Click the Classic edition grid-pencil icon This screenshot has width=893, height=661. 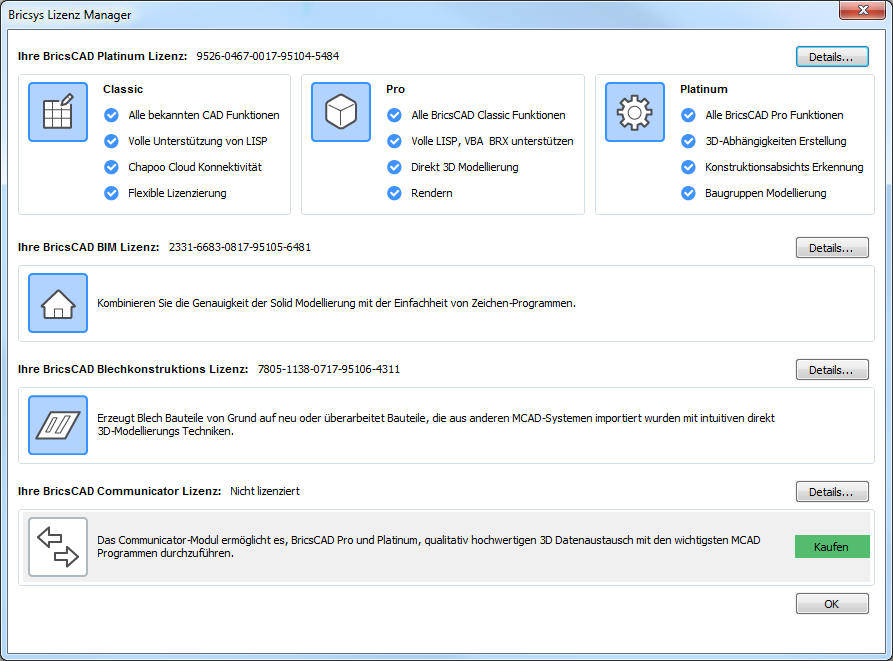58,112
